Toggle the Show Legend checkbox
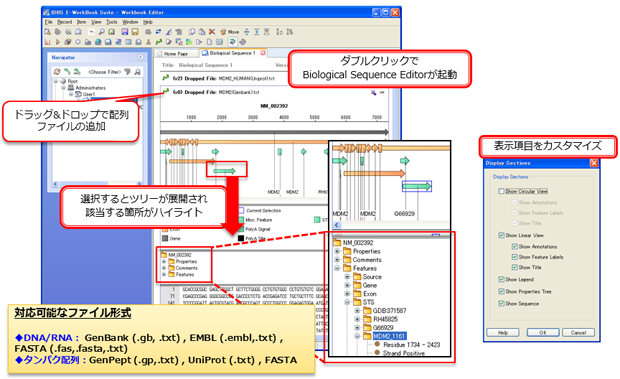Image resolution: width=620 pixels, height=379 pixels. [501, 279]
